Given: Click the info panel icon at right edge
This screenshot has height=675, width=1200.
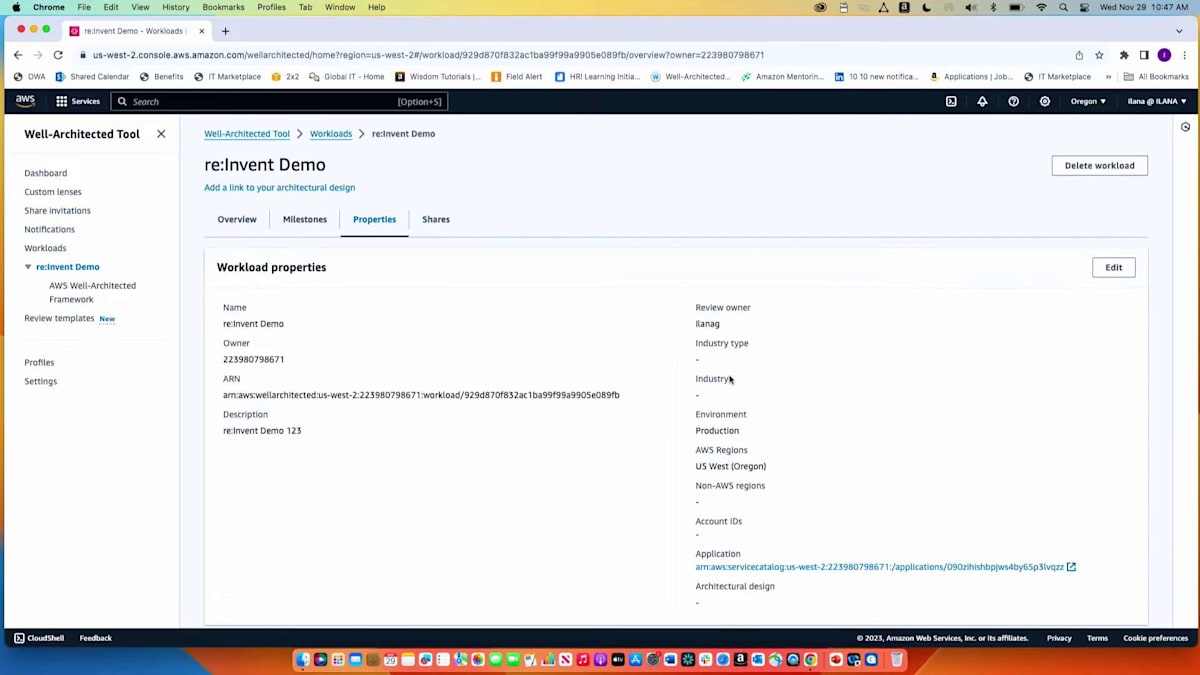Looking at the screenshot, I should tap(1185, 127).
